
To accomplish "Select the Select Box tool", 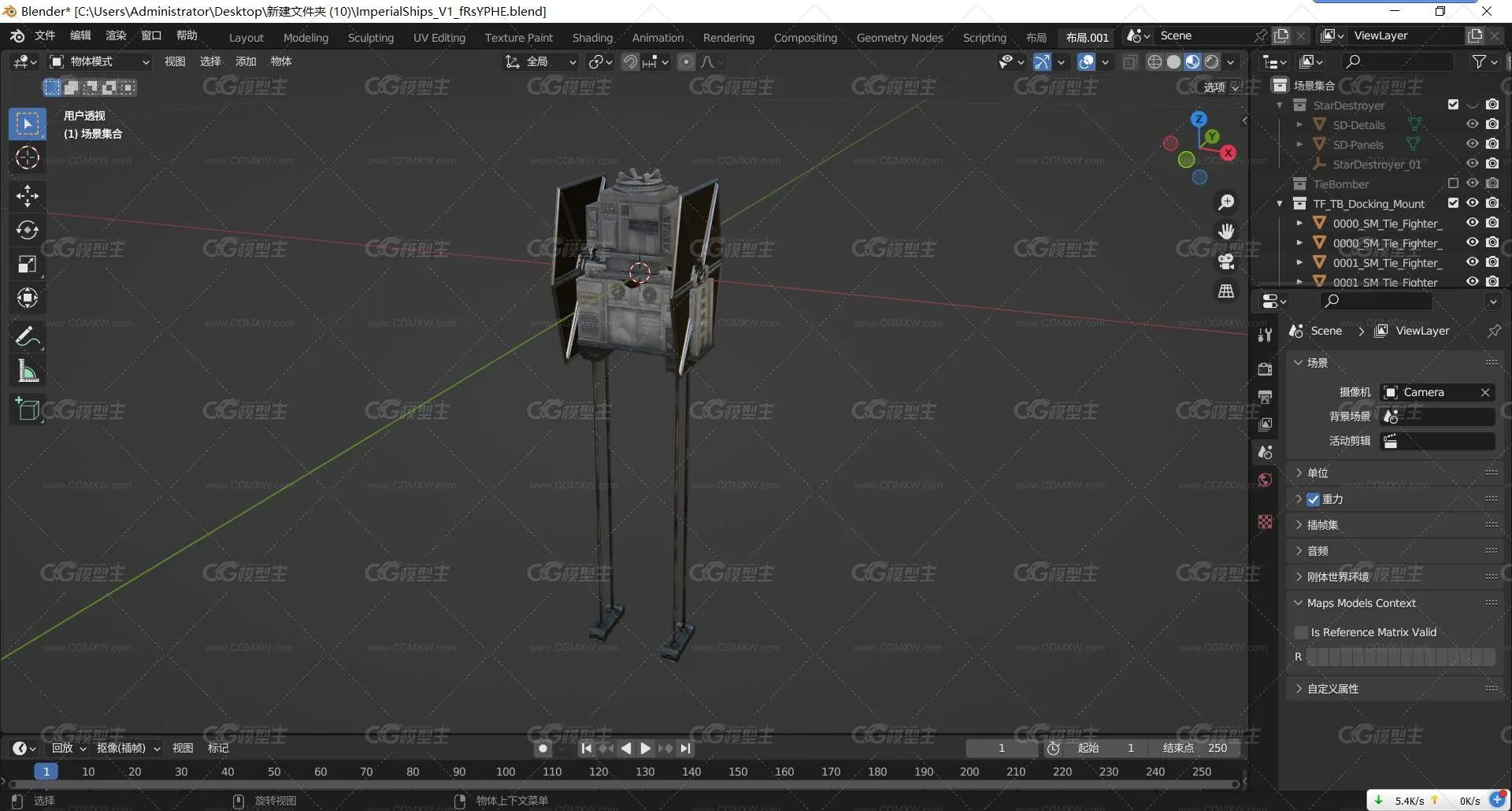I will (28, 124).
